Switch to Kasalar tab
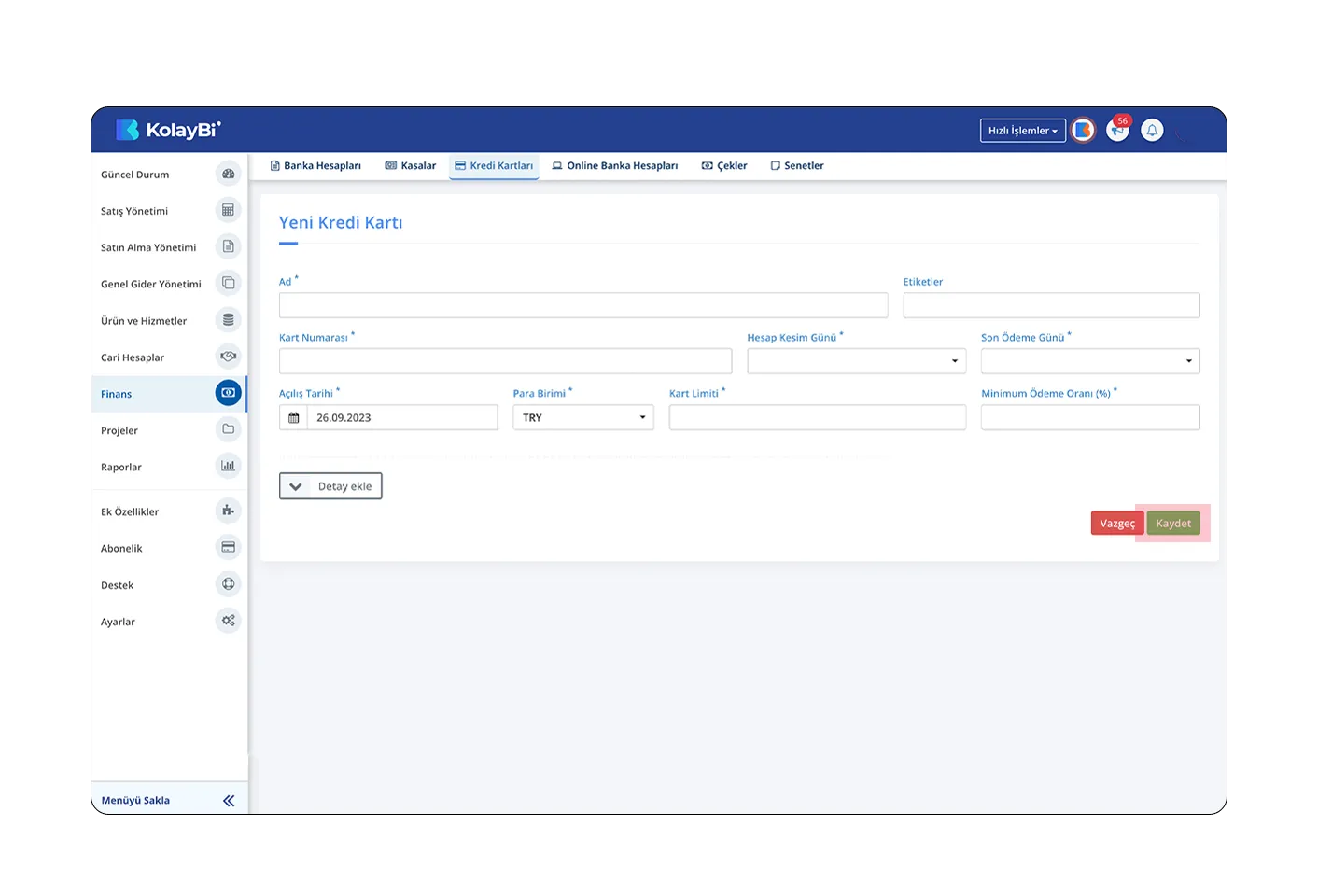The height and width of the screenshot is (896, 1318). click(x=411, y=166)
